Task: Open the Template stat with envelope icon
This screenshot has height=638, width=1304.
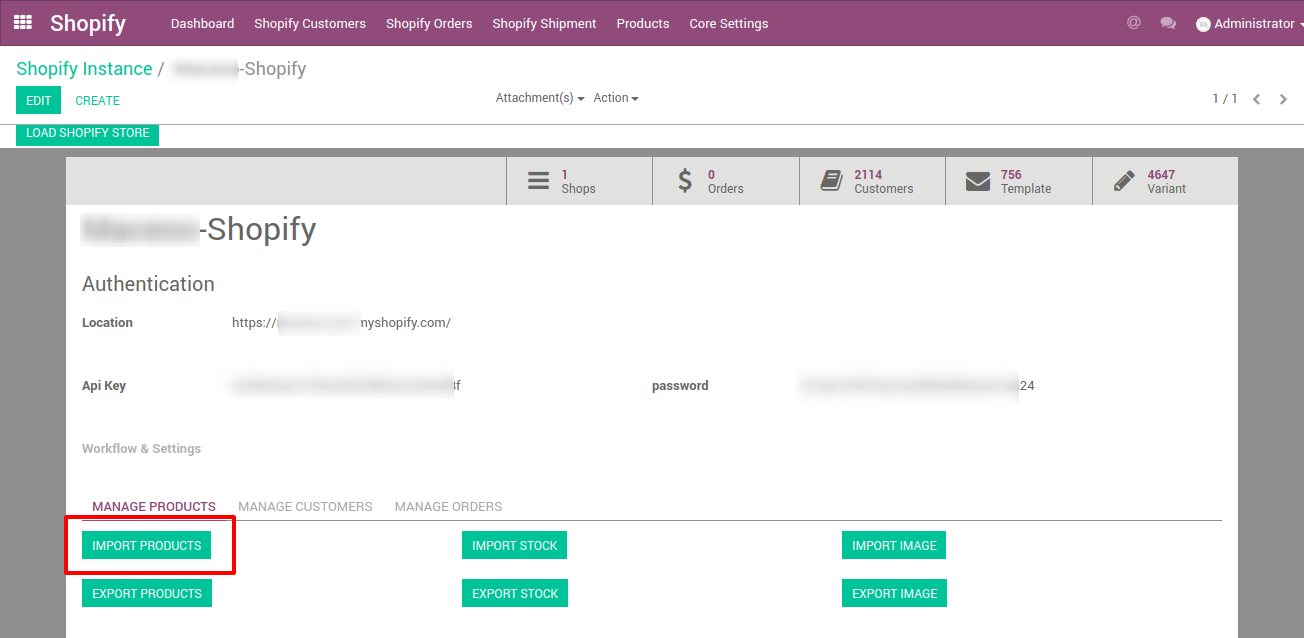Action: click(1019, 181)
